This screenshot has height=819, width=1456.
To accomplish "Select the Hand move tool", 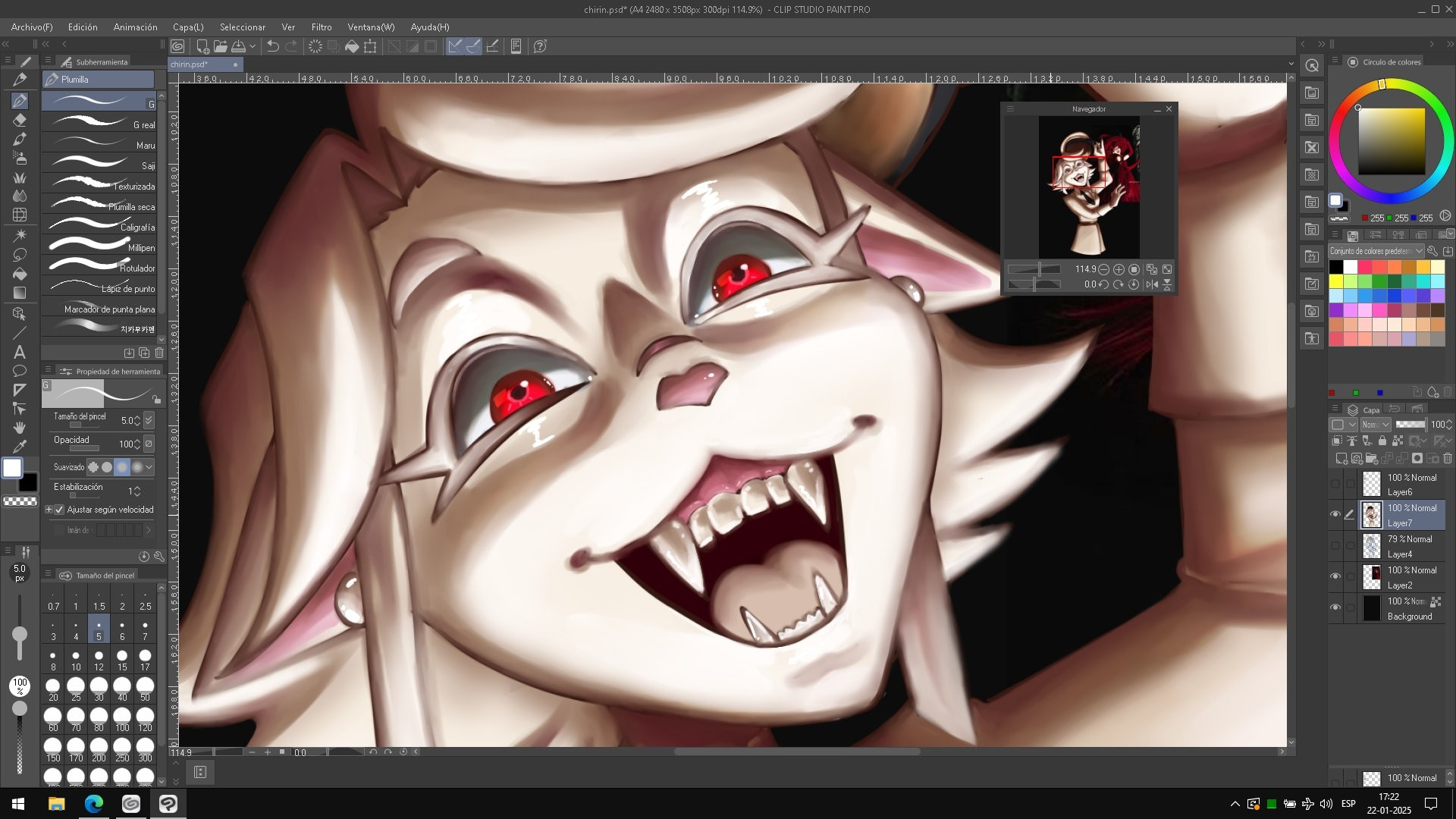I will point(20,428).
